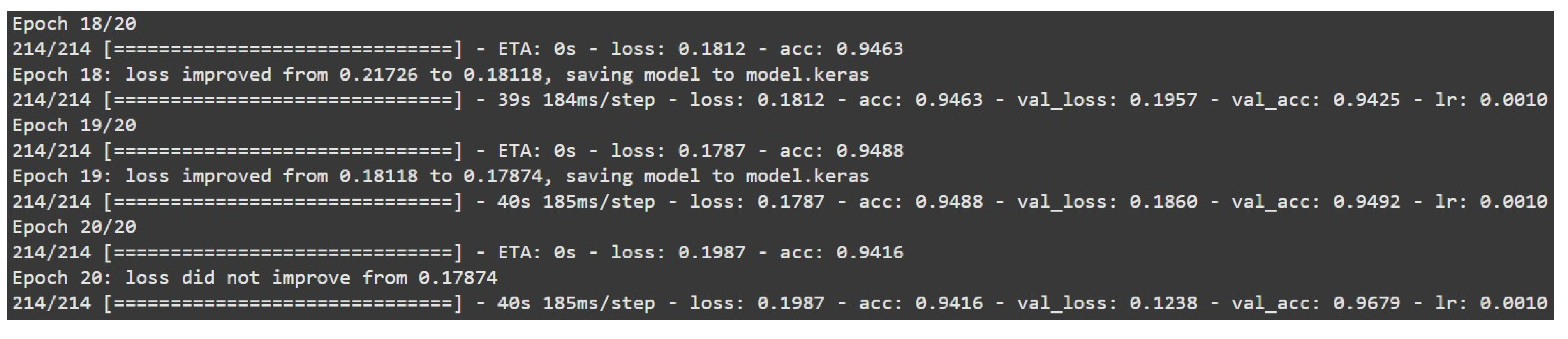
Task: Click the loss value 0.1787 beside ETA
Action: 712,151
